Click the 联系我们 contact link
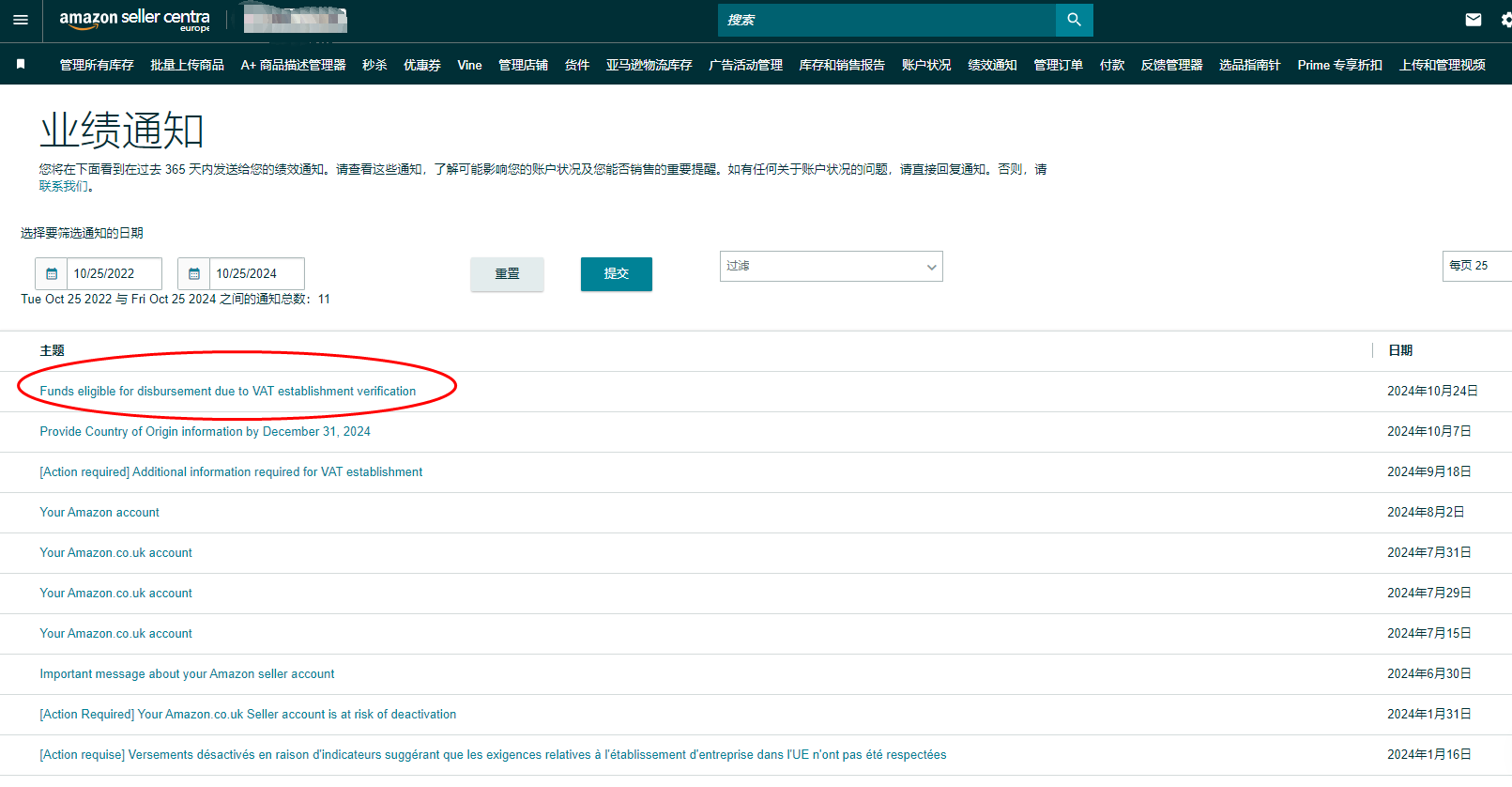1512x787 pixels. coord(64,186)
